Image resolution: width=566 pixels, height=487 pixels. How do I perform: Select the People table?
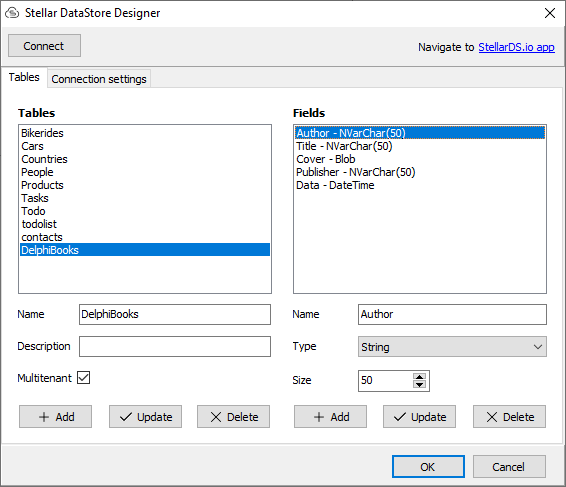coord(145,172)
